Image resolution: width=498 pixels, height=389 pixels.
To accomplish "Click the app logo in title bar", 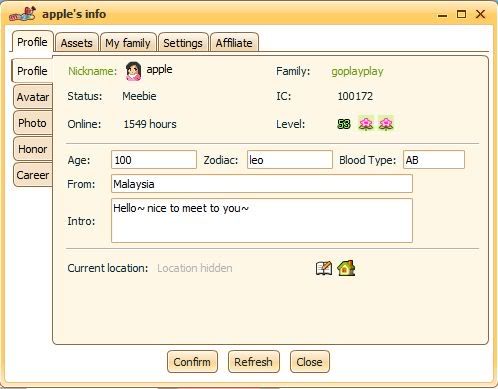I will (22, 14).
